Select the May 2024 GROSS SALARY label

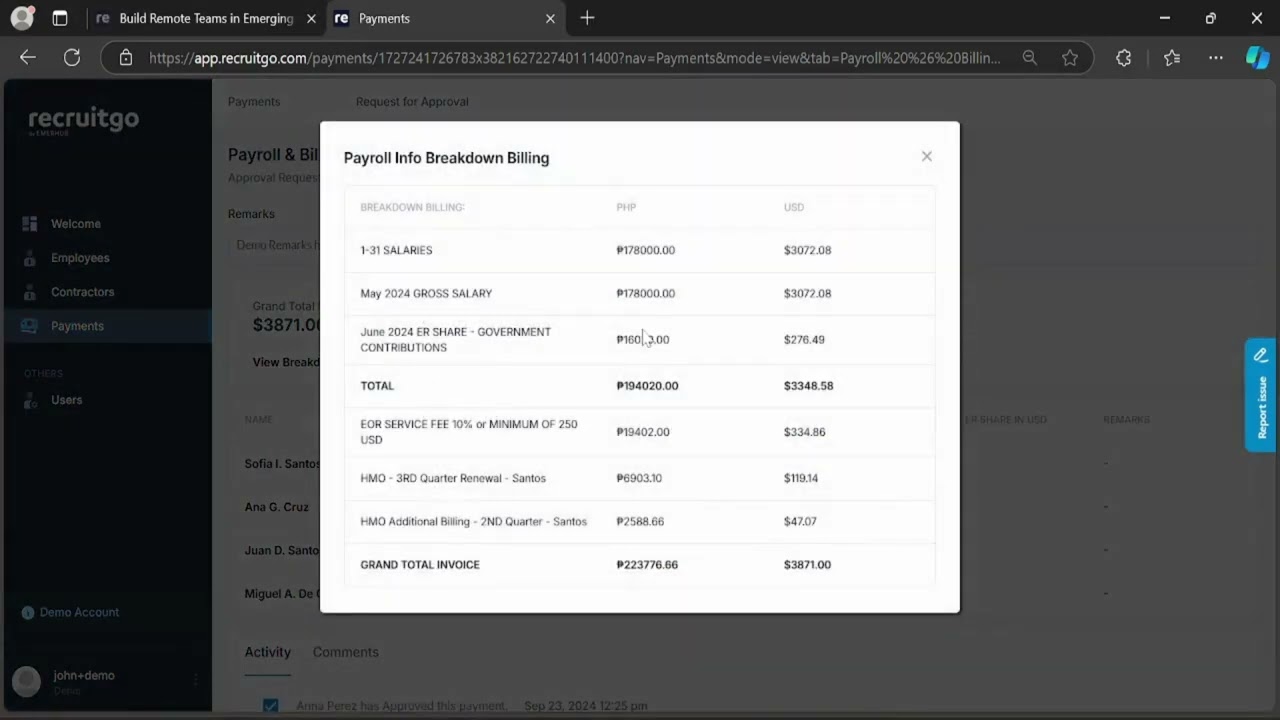click(426, 293)
